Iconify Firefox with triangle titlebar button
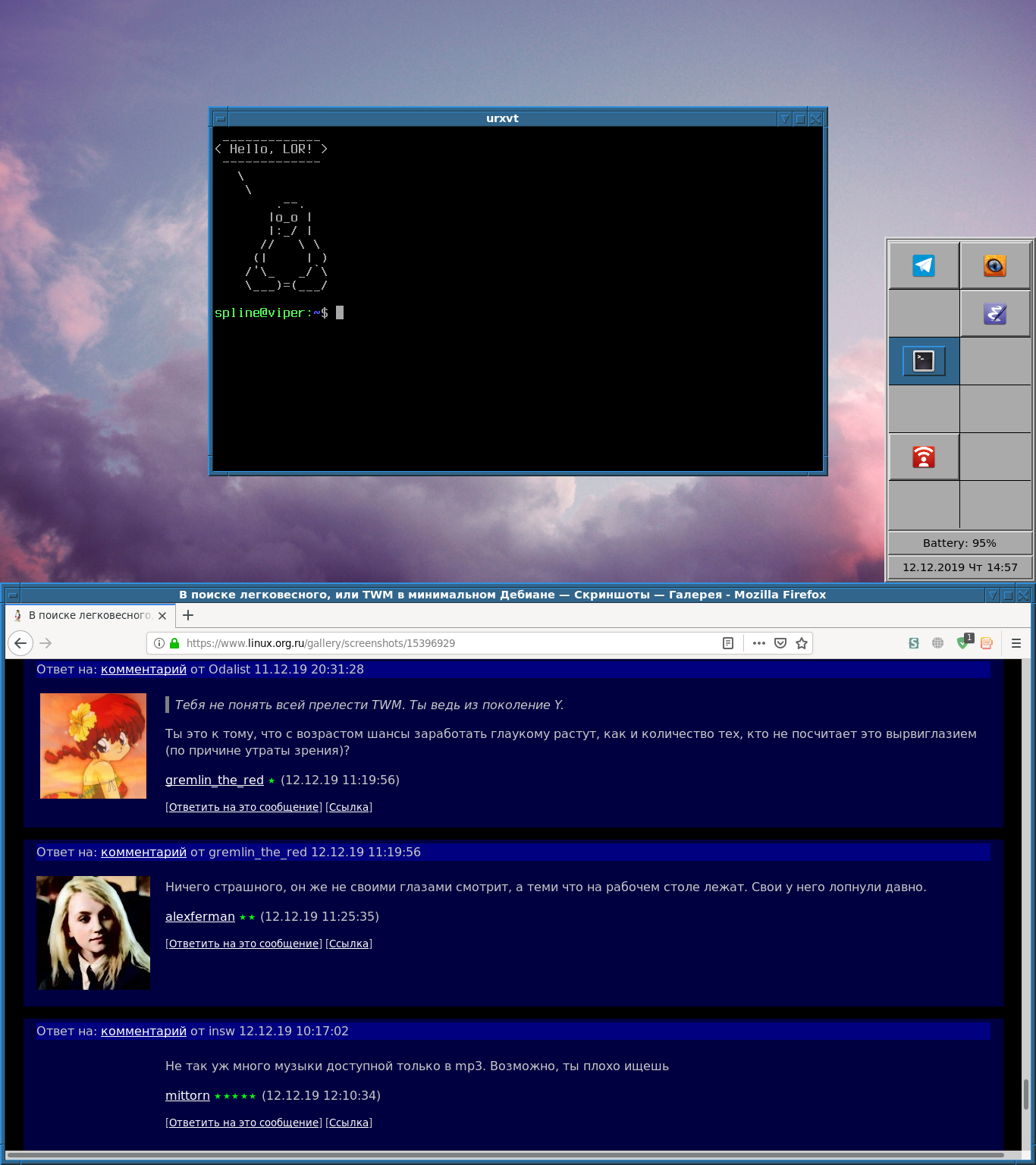1036x1165 pixels. [992, 595]
